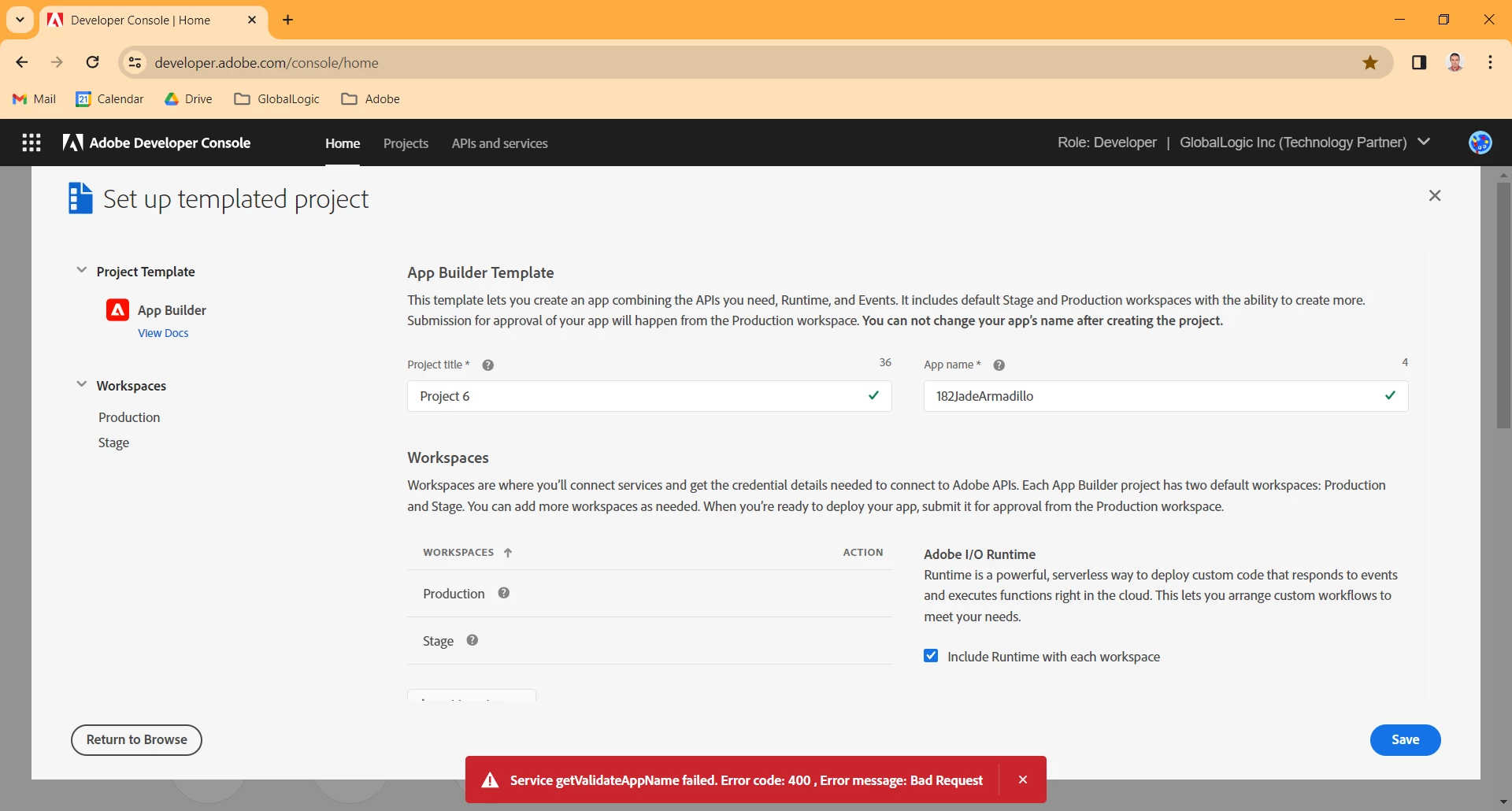
Task: Open the View Docs link
Action: (x=163, y=333)
